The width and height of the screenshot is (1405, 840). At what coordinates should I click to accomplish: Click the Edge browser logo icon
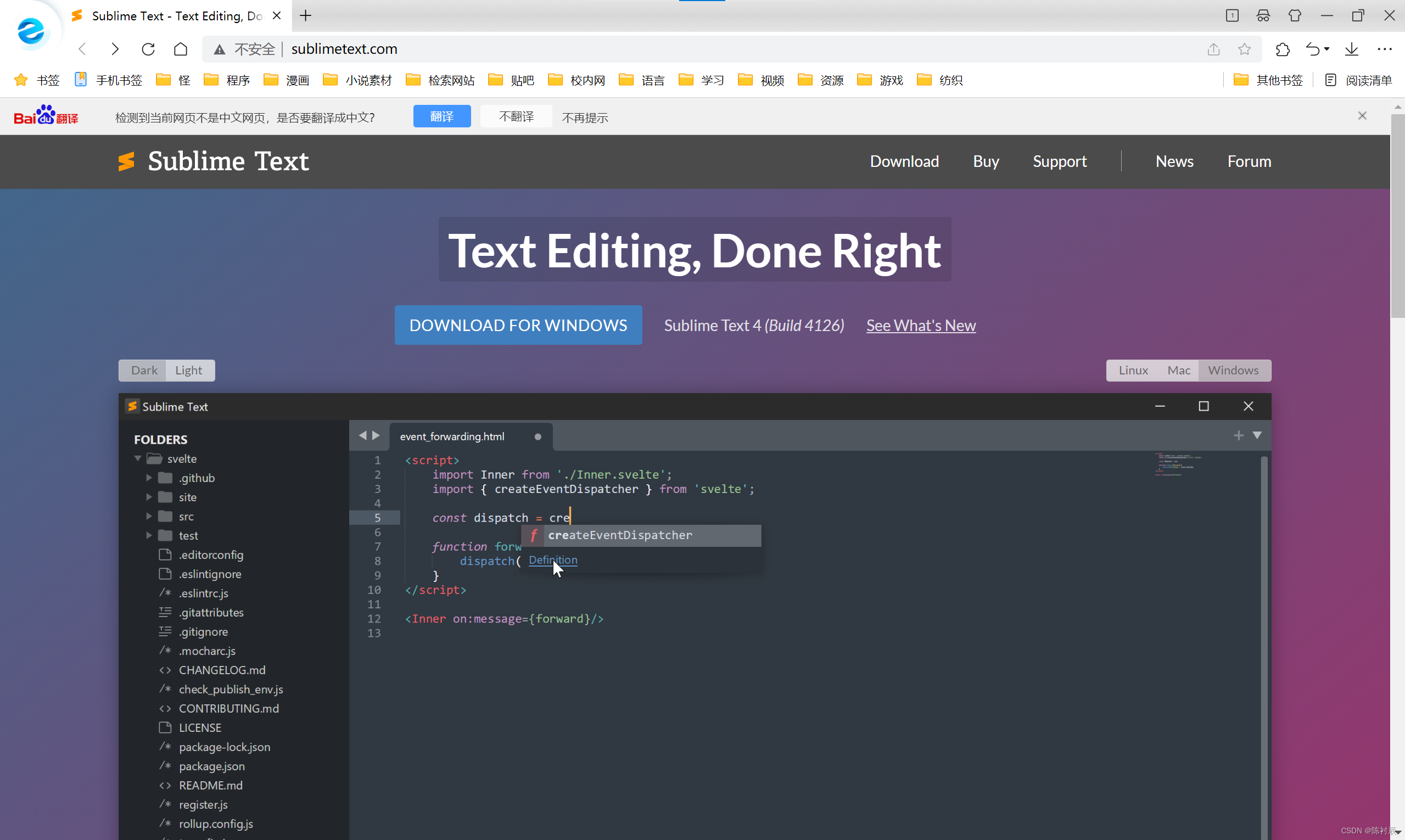pyautogui.click(x=30, y=30)
